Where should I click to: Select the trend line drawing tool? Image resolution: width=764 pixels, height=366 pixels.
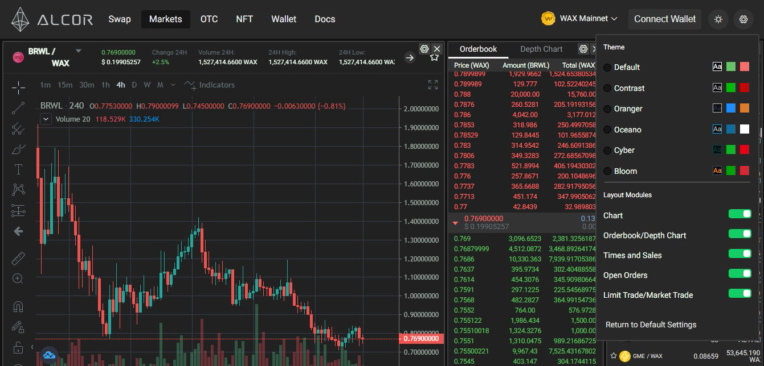click(x=19, y=108)
